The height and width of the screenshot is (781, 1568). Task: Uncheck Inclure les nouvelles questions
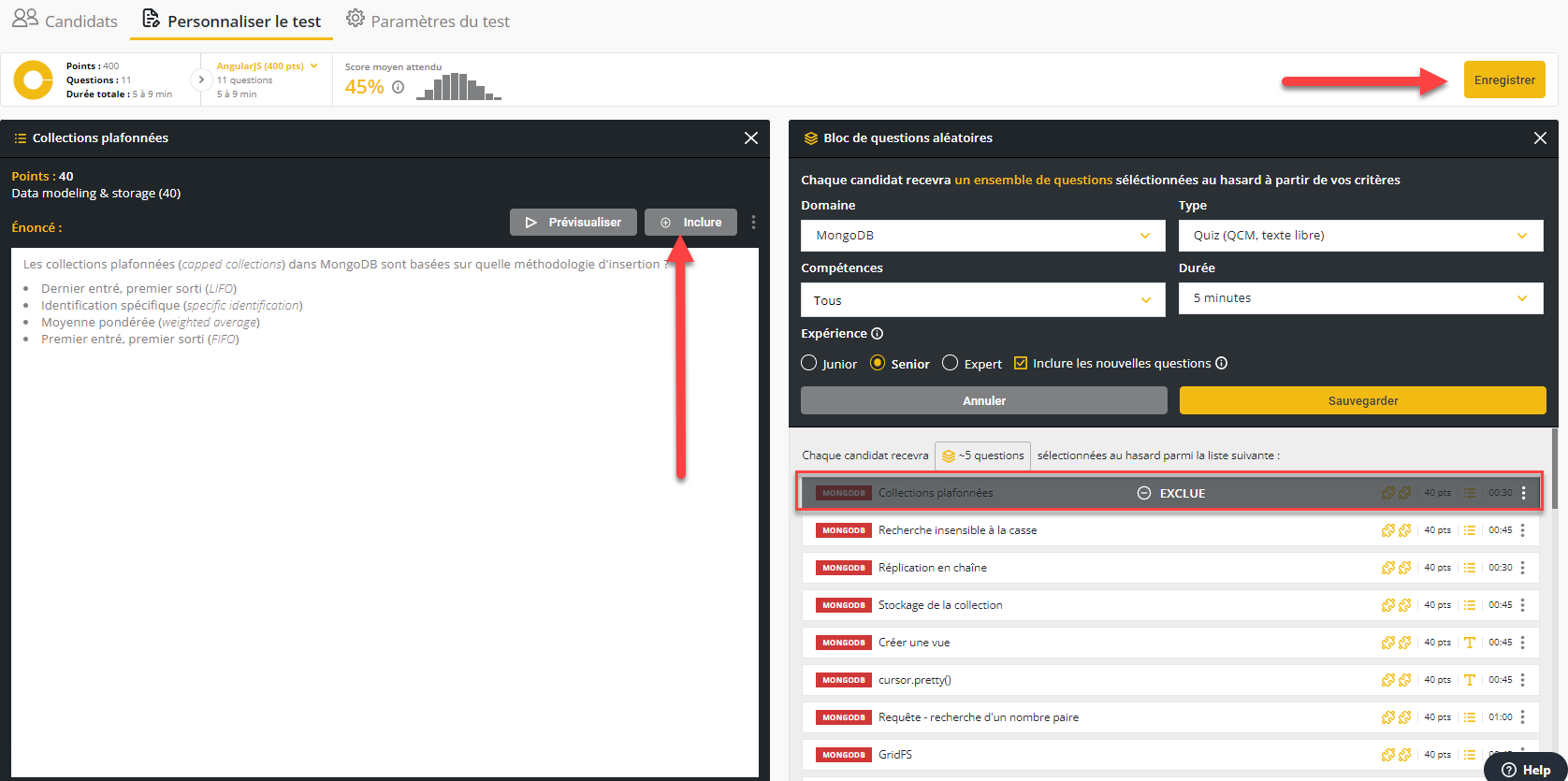[1021, 363]
